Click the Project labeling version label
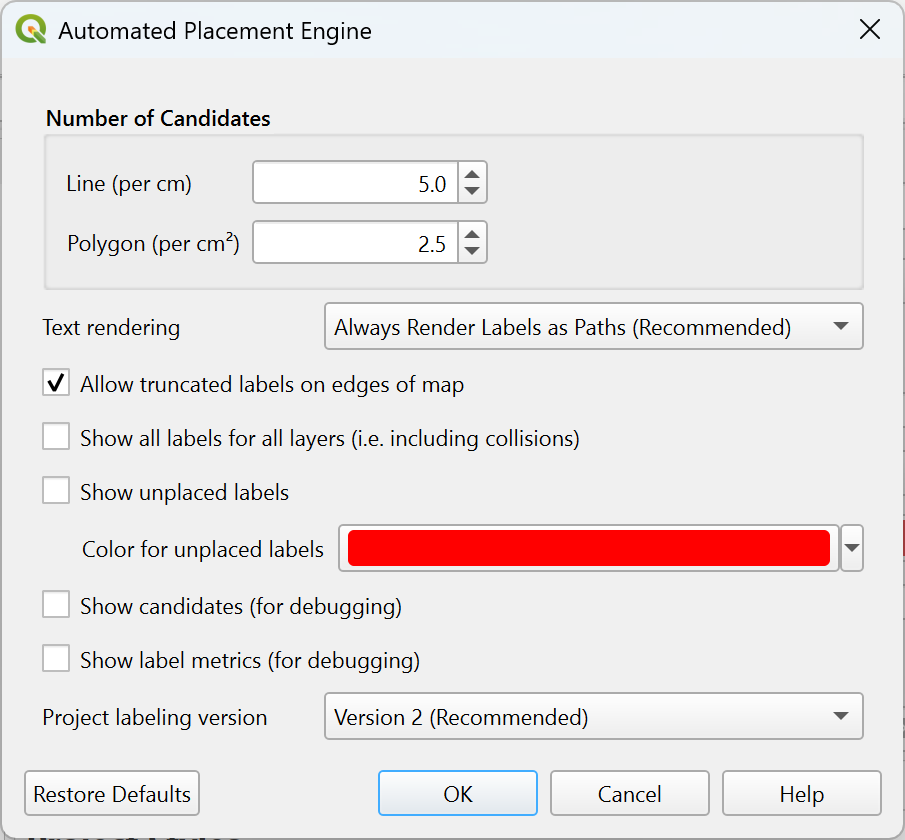Viewport: 905px width, 840px height. click(155, 718)
